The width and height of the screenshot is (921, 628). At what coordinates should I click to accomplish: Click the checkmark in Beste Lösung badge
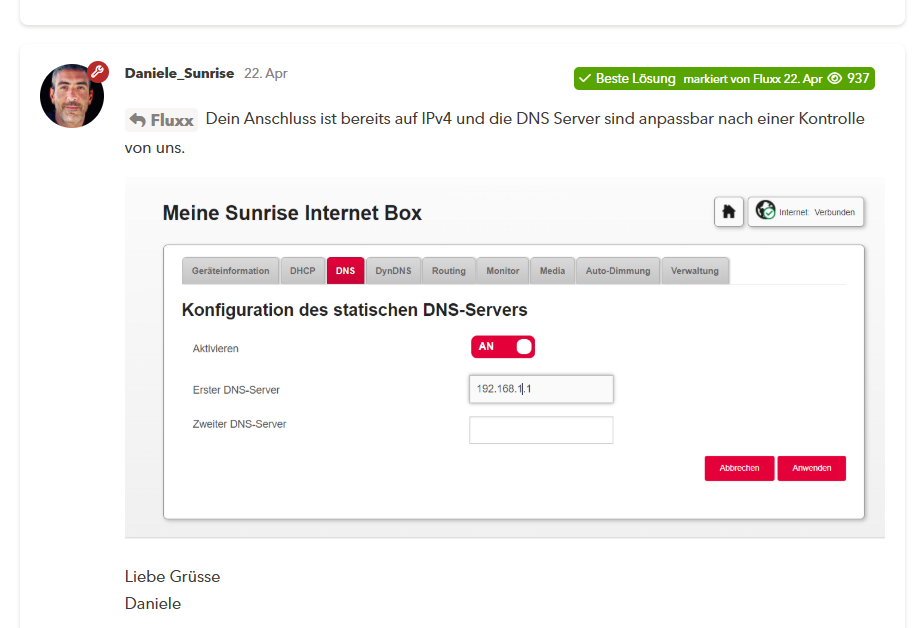tap(585, 78)
